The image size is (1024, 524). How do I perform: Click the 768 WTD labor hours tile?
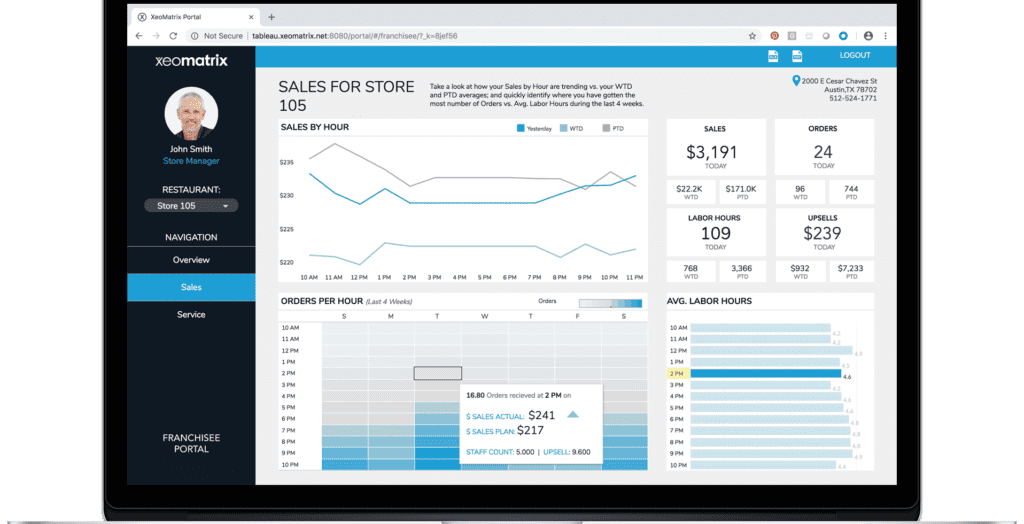pyautogui.click(x=690, y=271)
